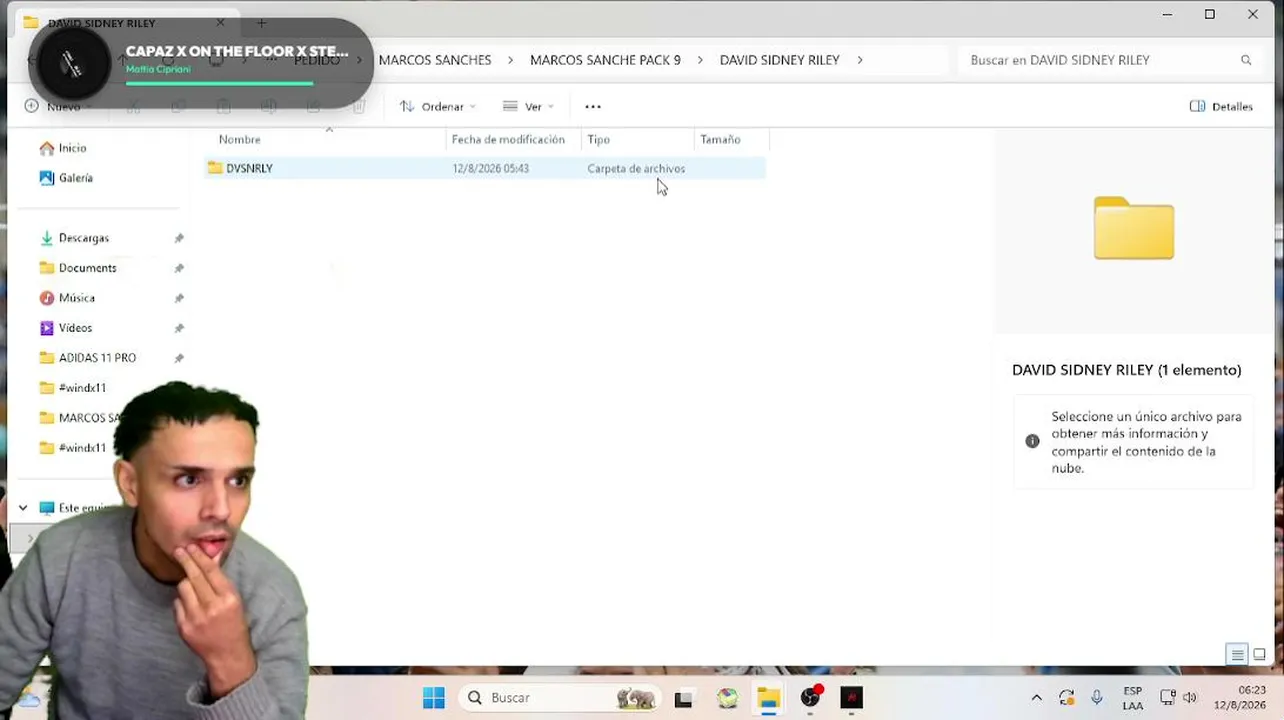
Task: Navigate to MARCOS SANCHE PACK 9 breadcrumb
Action: click(605, 60)
